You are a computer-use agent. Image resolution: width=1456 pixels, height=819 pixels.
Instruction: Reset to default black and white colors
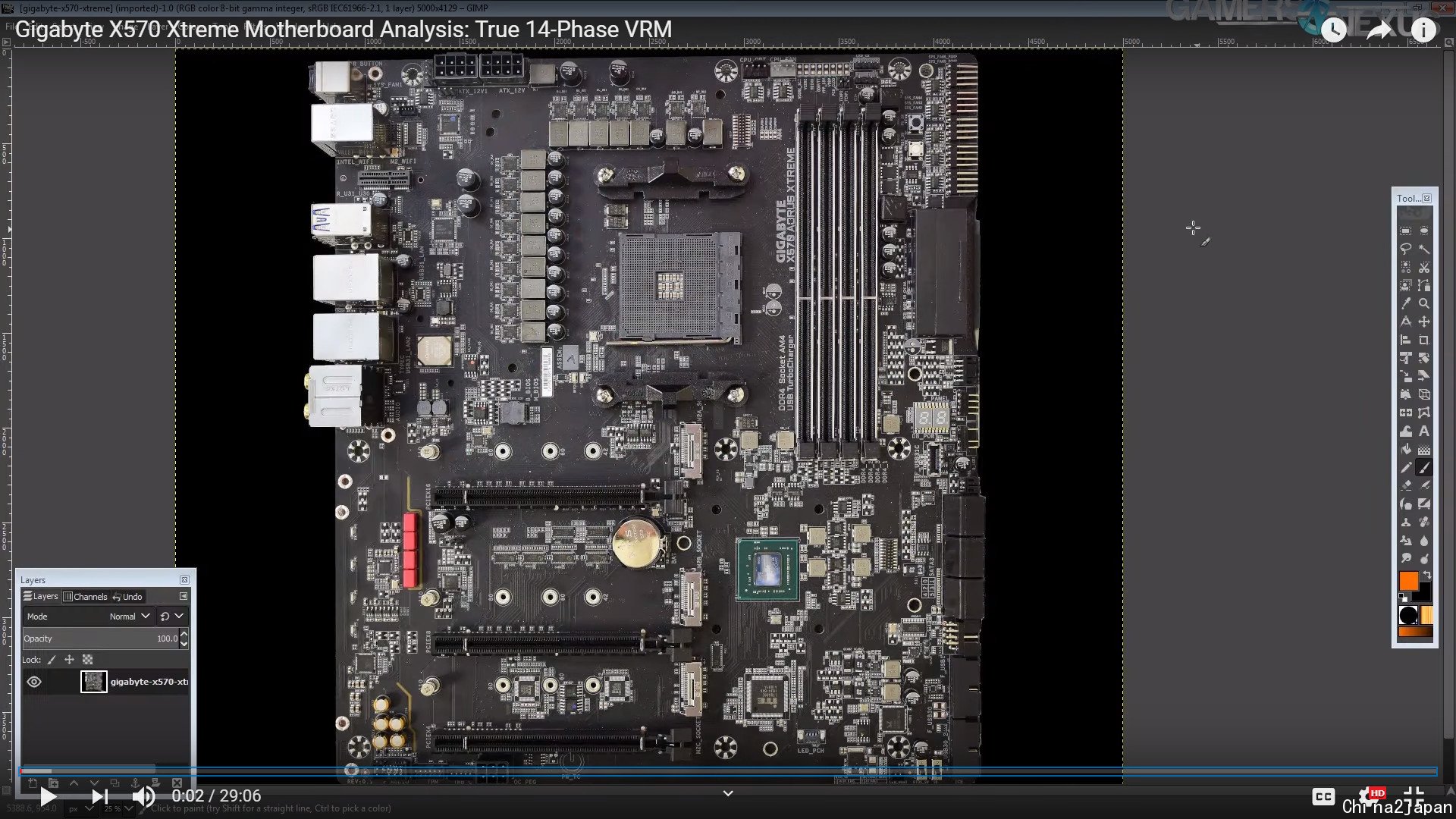point(1403,598)
